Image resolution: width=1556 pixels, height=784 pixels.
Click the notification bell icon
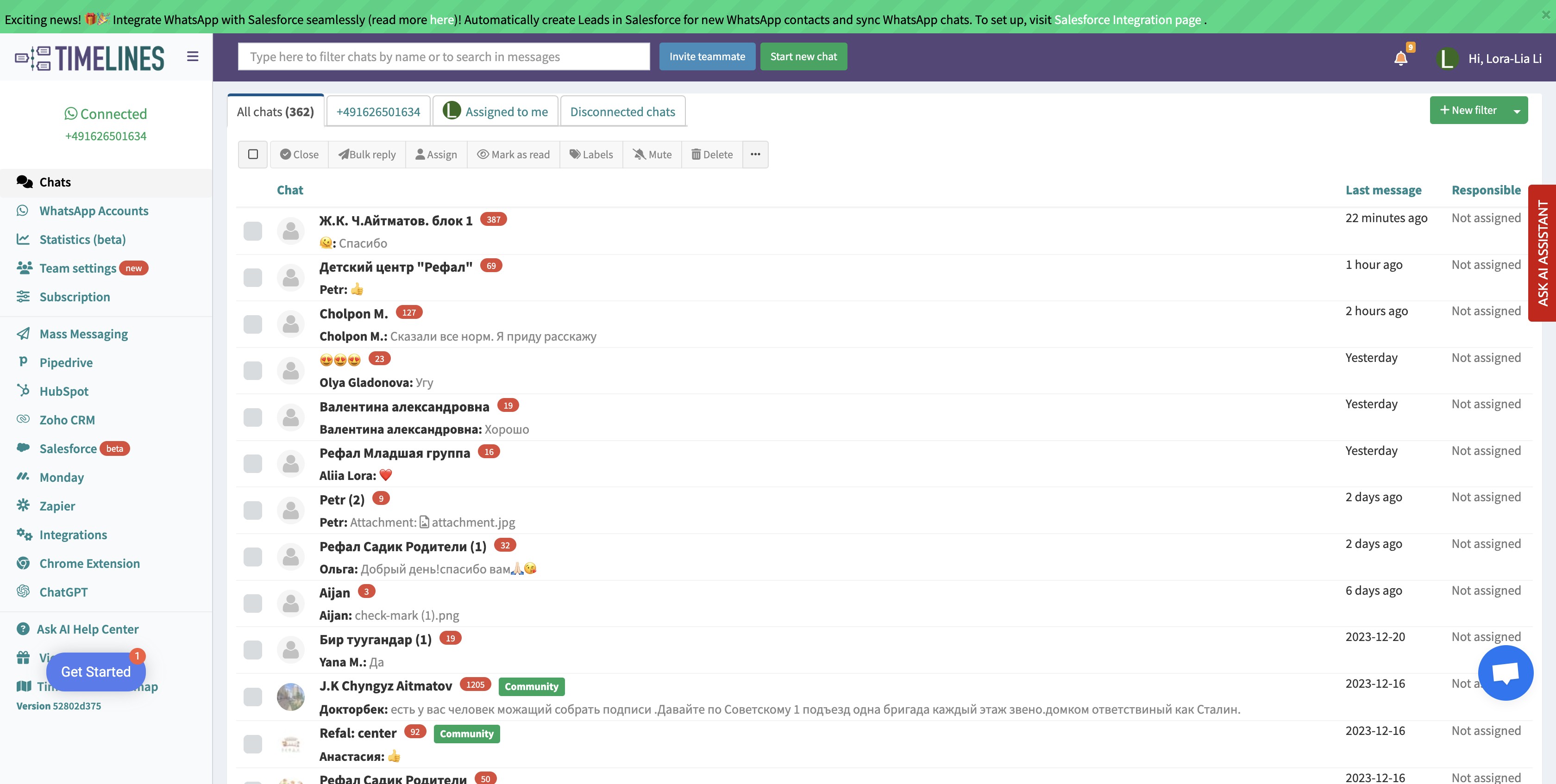click(1401, 58)
